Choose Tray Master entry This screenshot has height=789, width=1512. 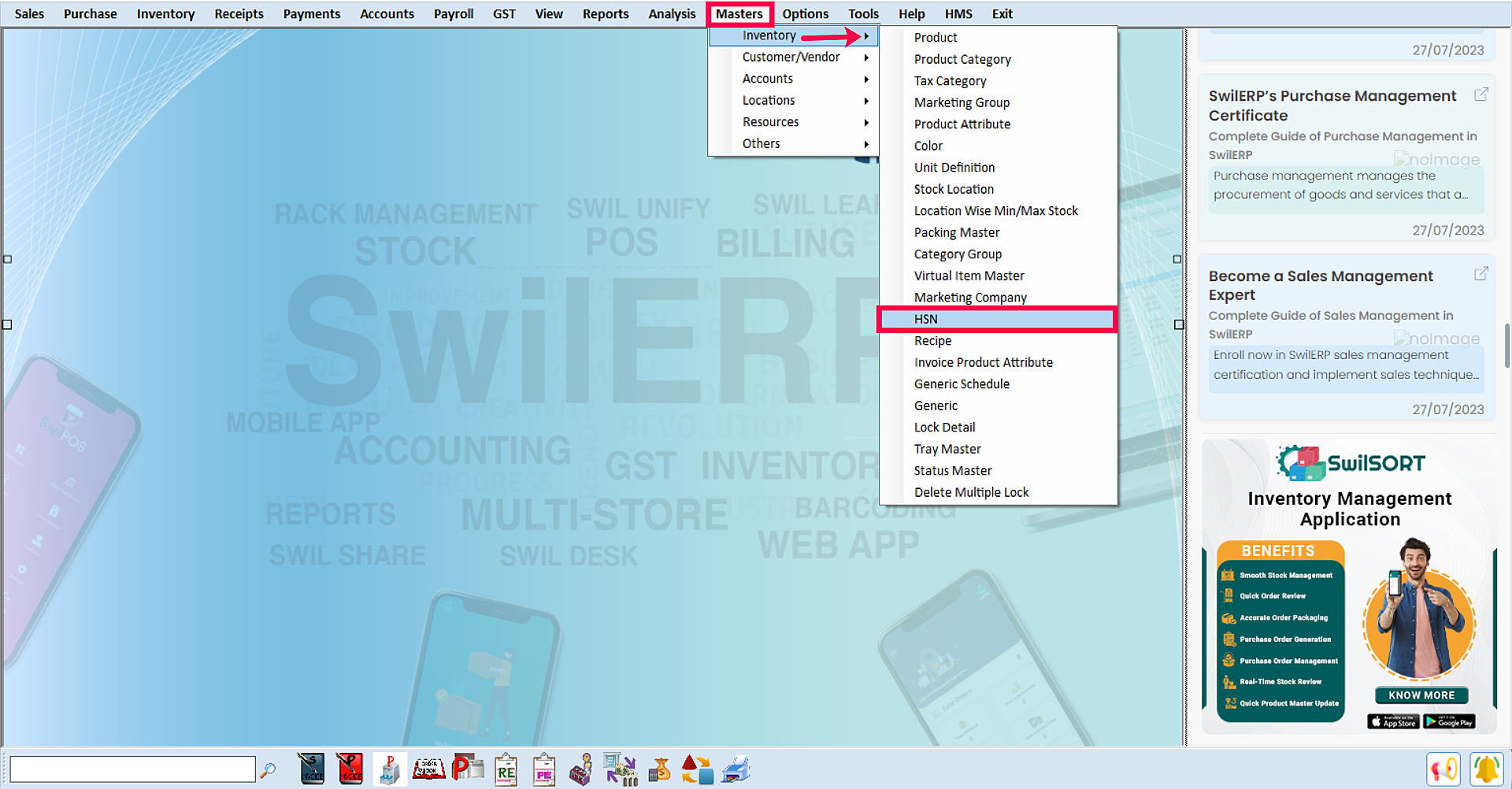click(997, 449)
